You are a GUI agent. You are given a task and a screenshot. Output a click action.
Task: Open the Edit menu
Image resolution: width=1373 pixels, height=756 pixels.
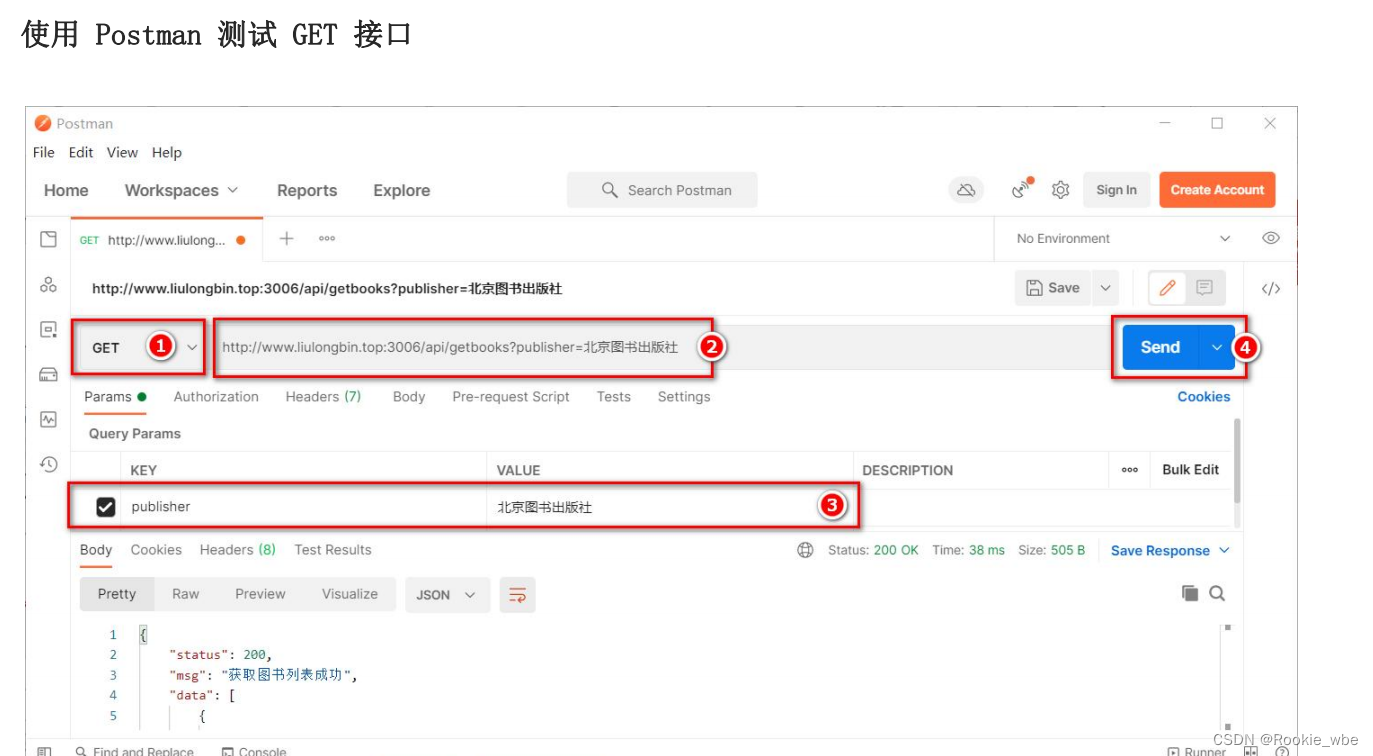pos(81,153)
